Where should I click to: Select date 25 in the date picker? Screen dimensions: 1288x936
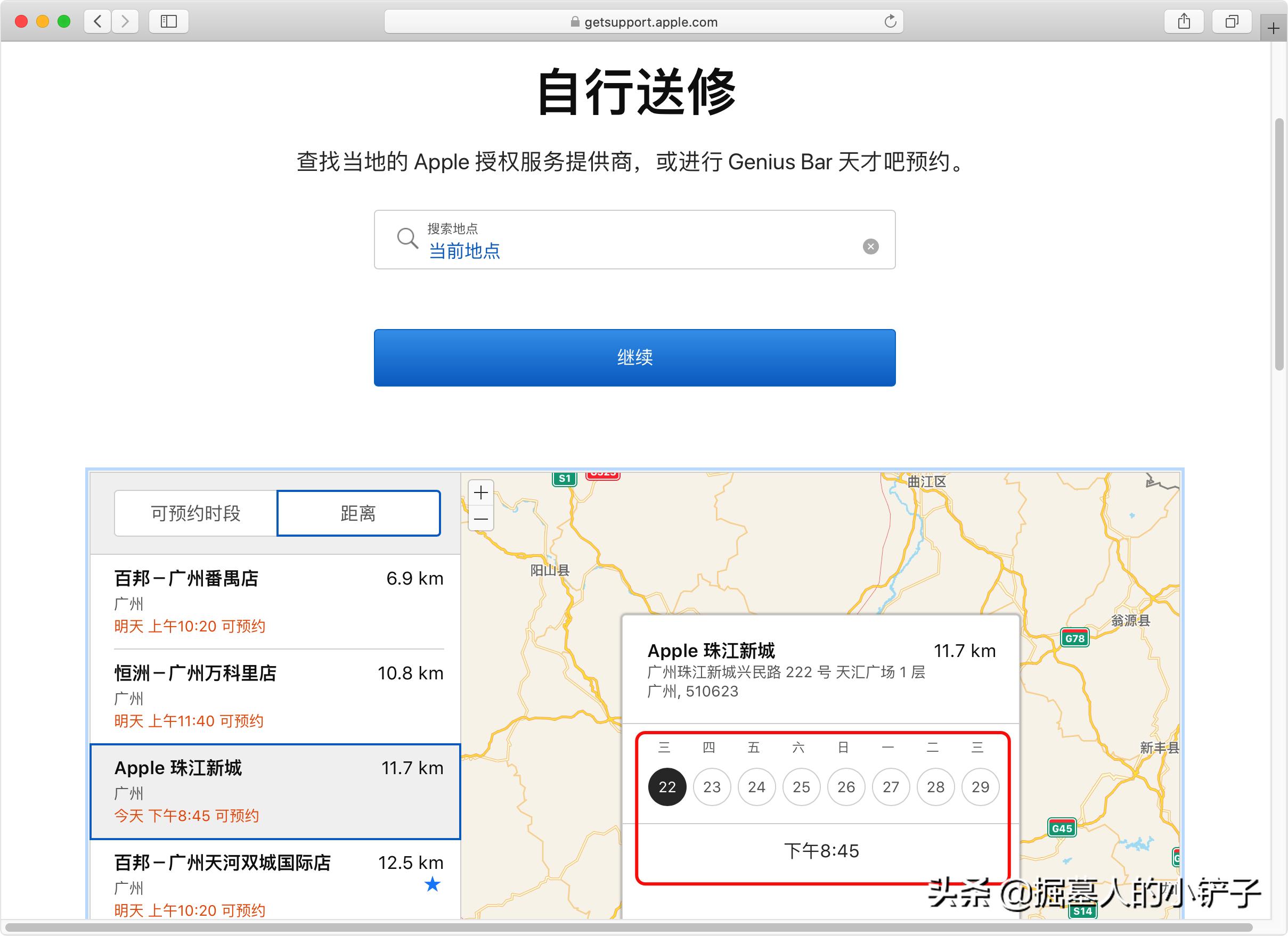[801, 787]
